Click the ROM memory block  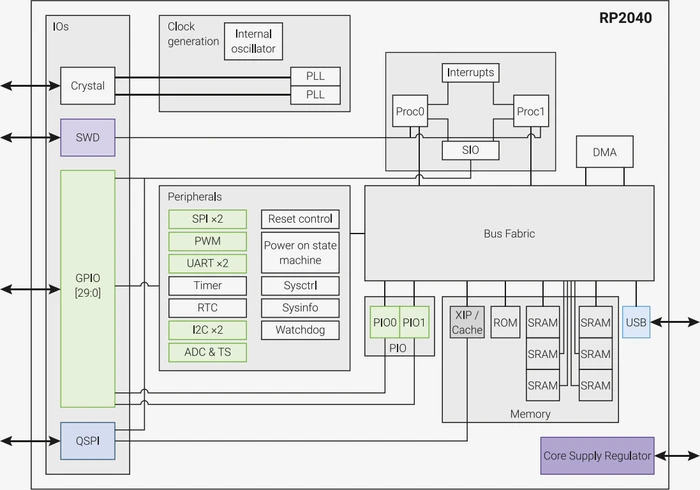(x=505, y=322)
